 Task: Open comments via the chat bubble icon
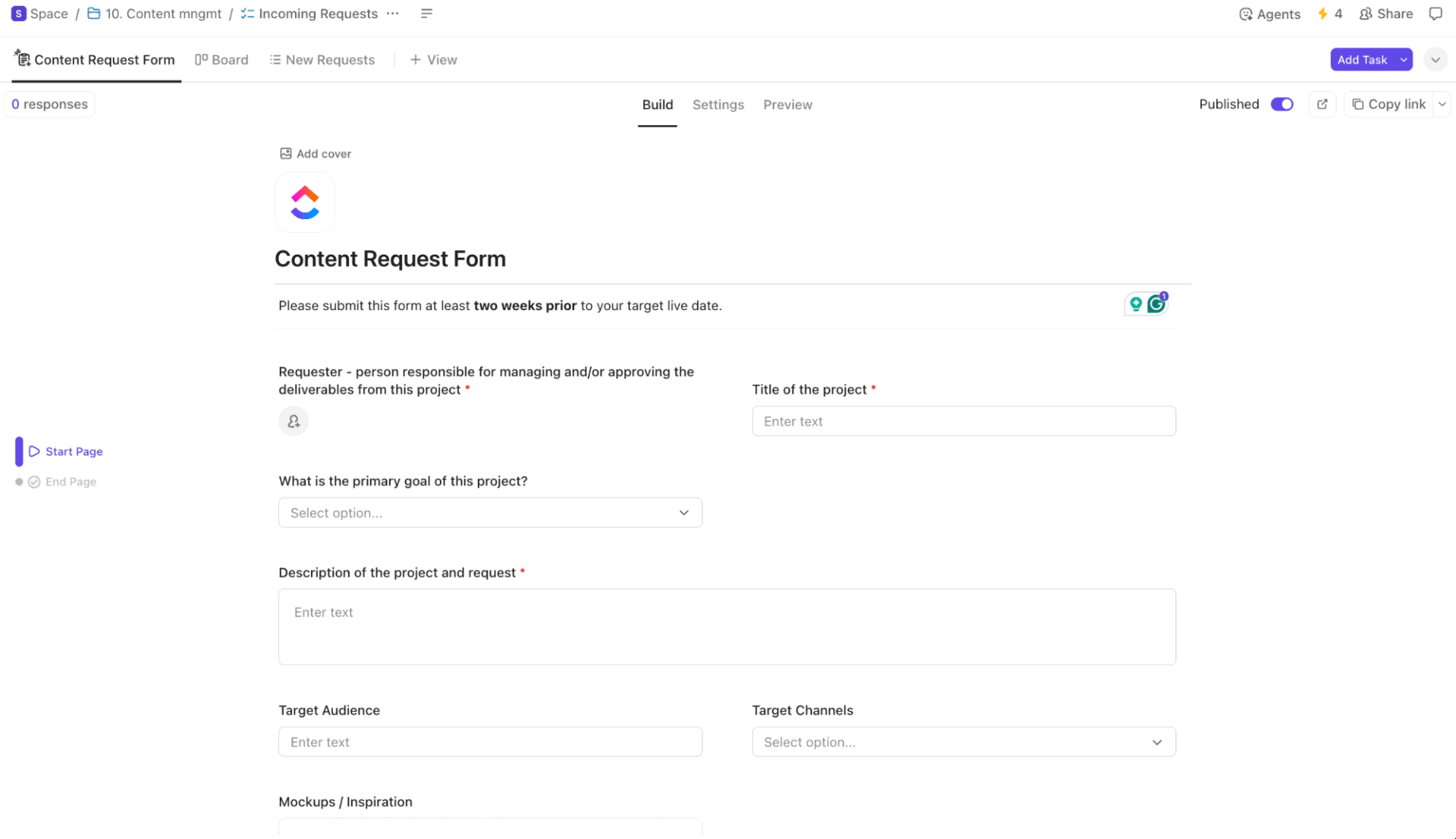coord(1437,14)
